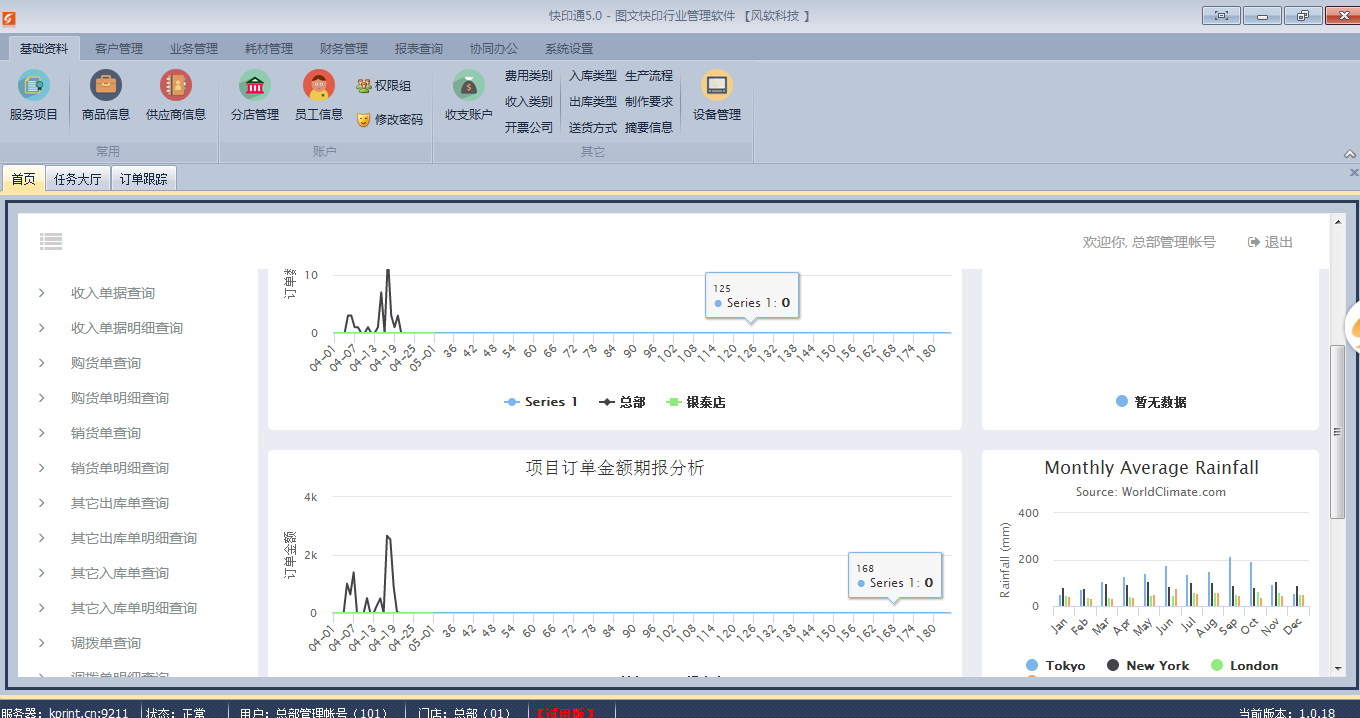Click the 商品信息 product info icon

(x=106, y=88)
